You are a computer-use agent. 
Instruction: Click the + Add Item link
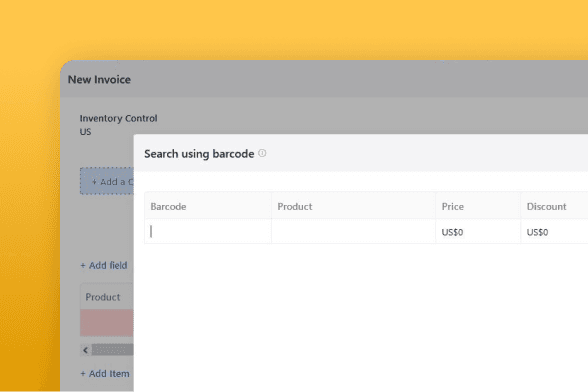coord(105,373)
